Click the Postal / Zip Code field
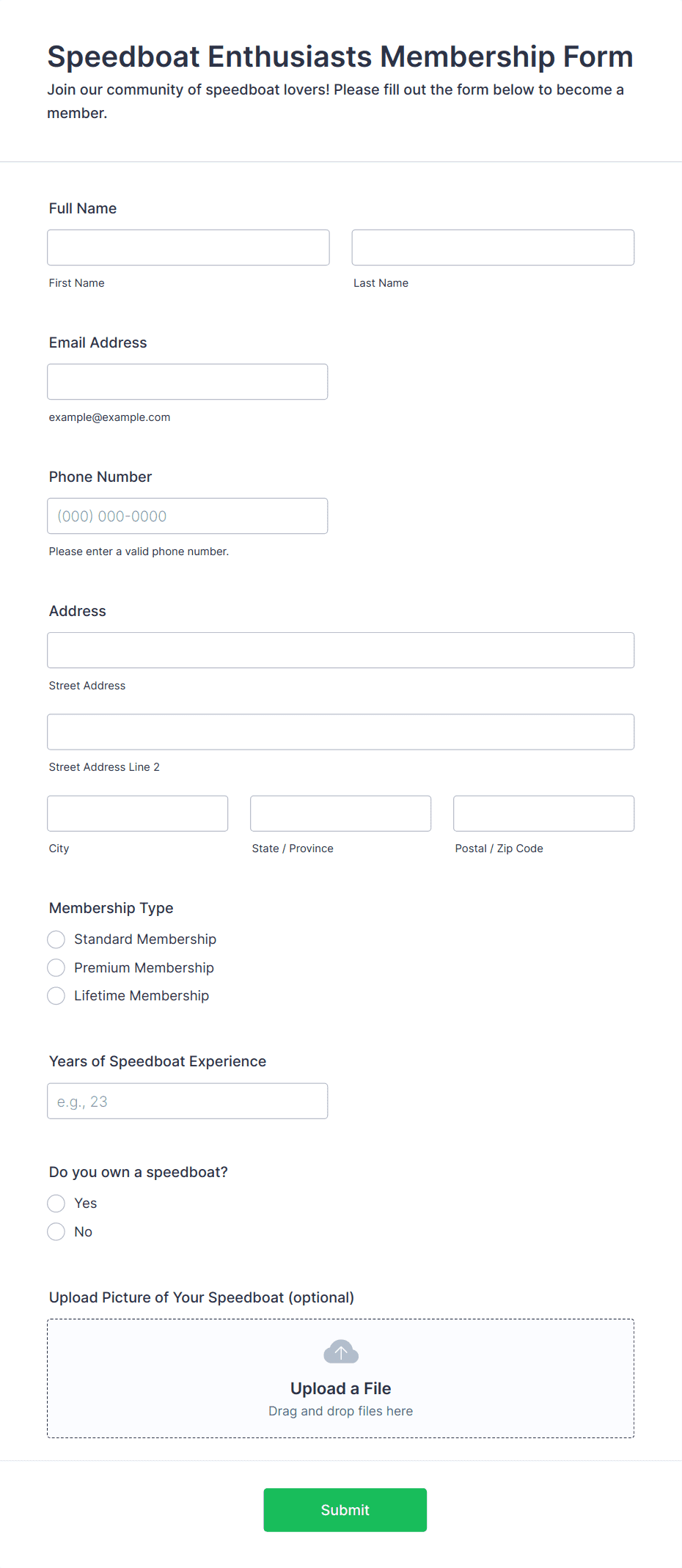The width and height of the screenshot is (682, 1568). 544,813
